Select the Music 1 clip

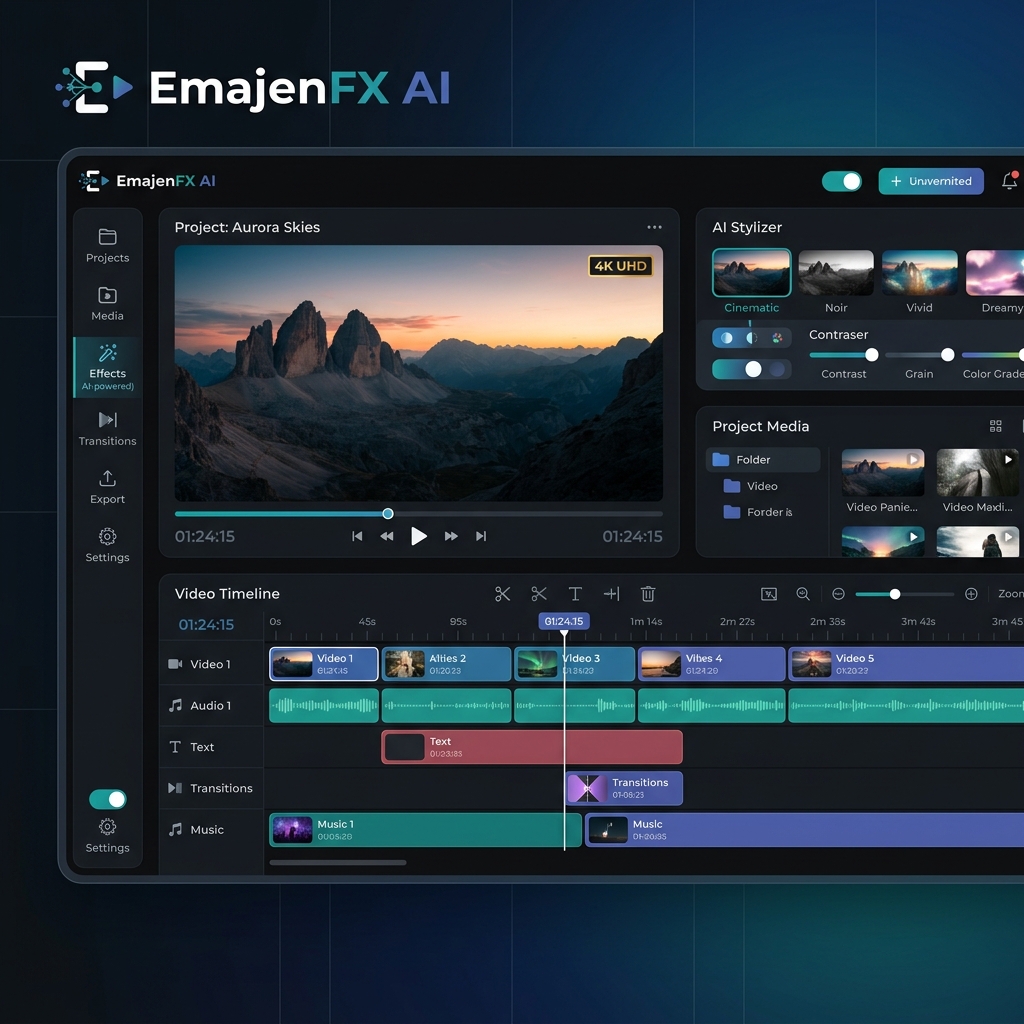tap(425, 830)
